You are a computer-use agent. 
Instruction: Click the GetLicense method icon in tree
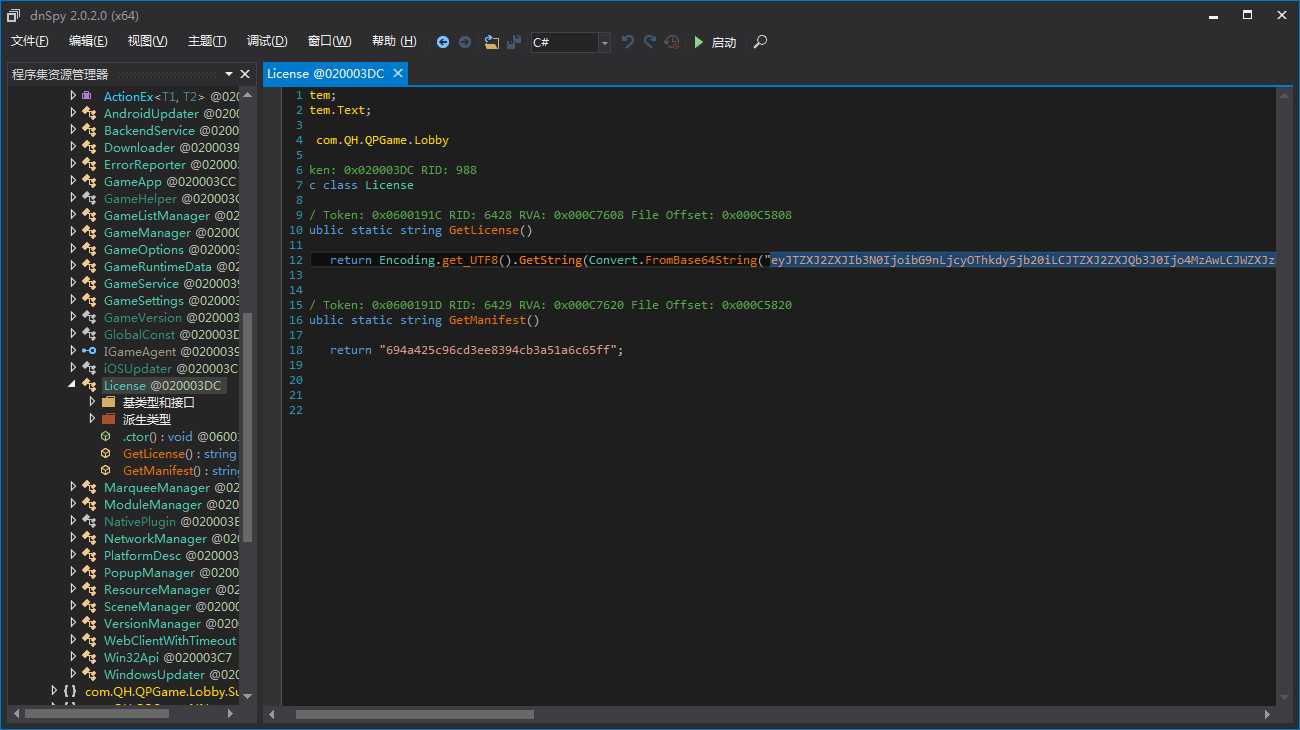(x=106, y=454)
